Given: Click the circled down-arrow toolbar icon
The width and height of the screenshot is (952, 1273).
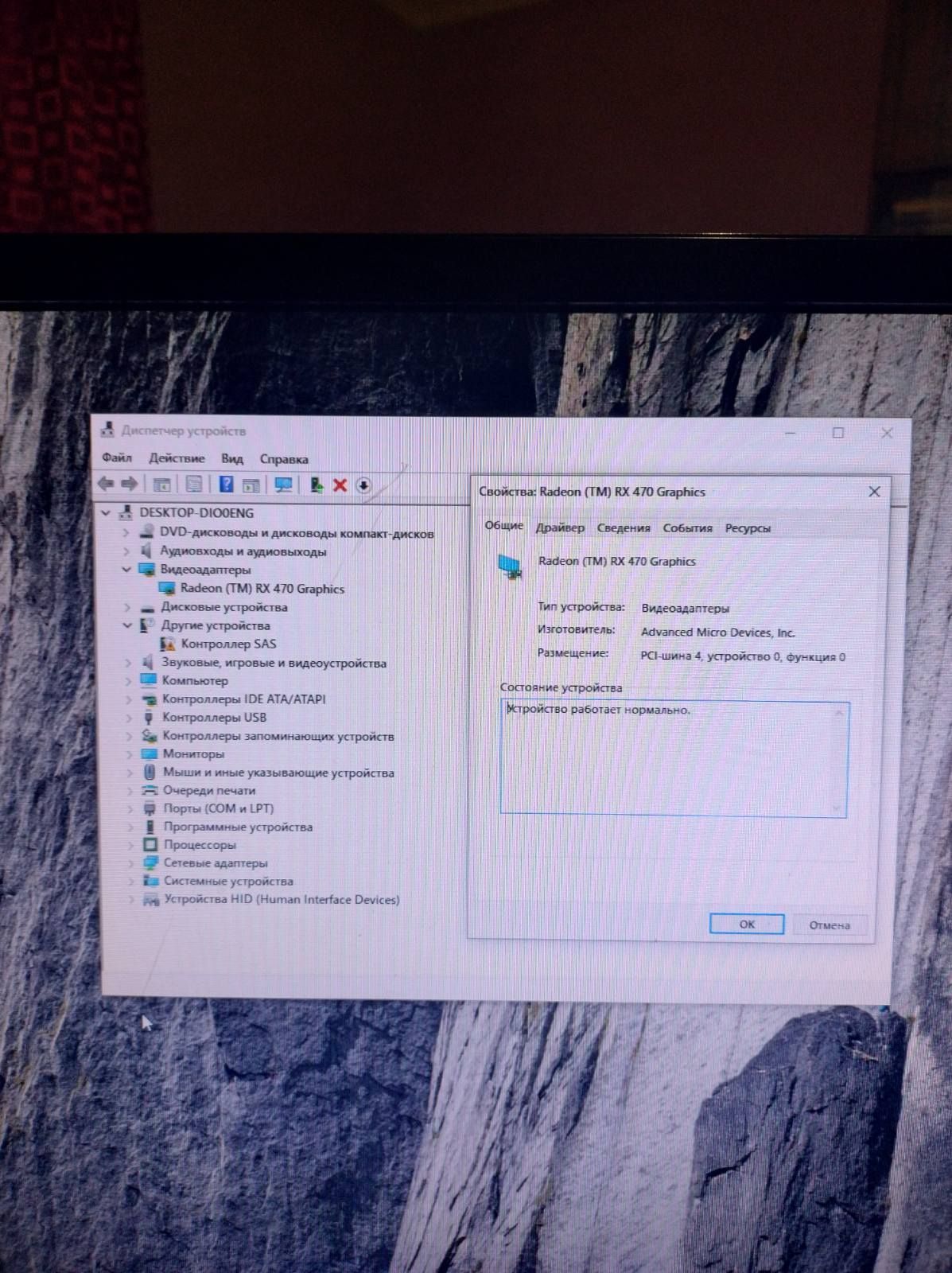Looking at the screenshot, I should [x=363, y=485].
